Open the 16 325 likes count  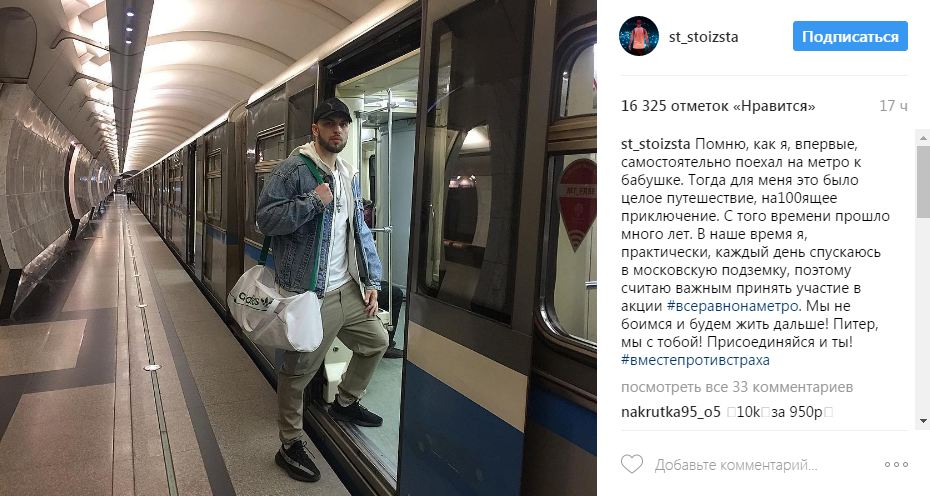(x=718, y=106)
